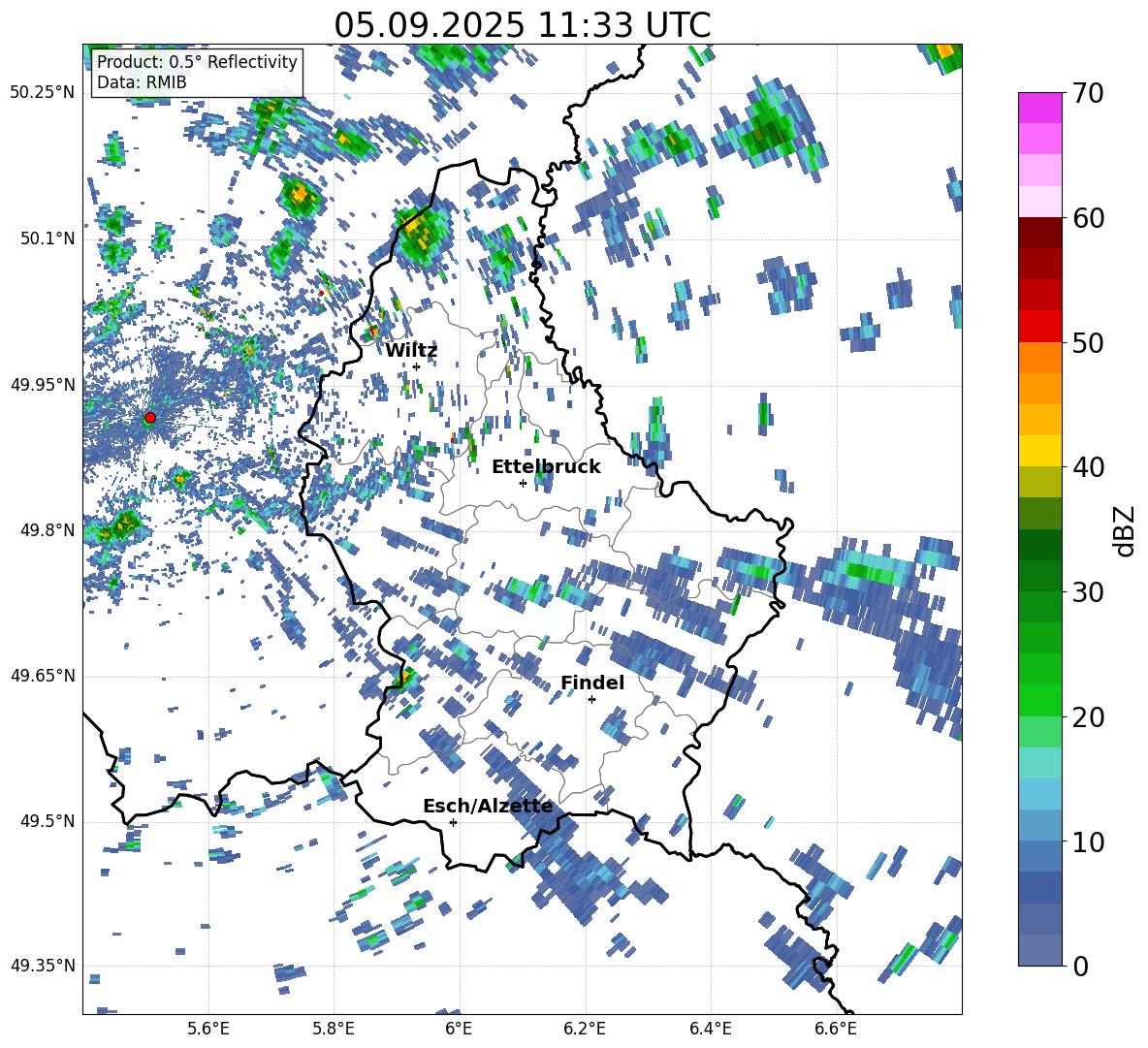Click the colorbar tick label 20
The image size is (1148, 1048).
pyautogui.click(x=1088, y=717)
